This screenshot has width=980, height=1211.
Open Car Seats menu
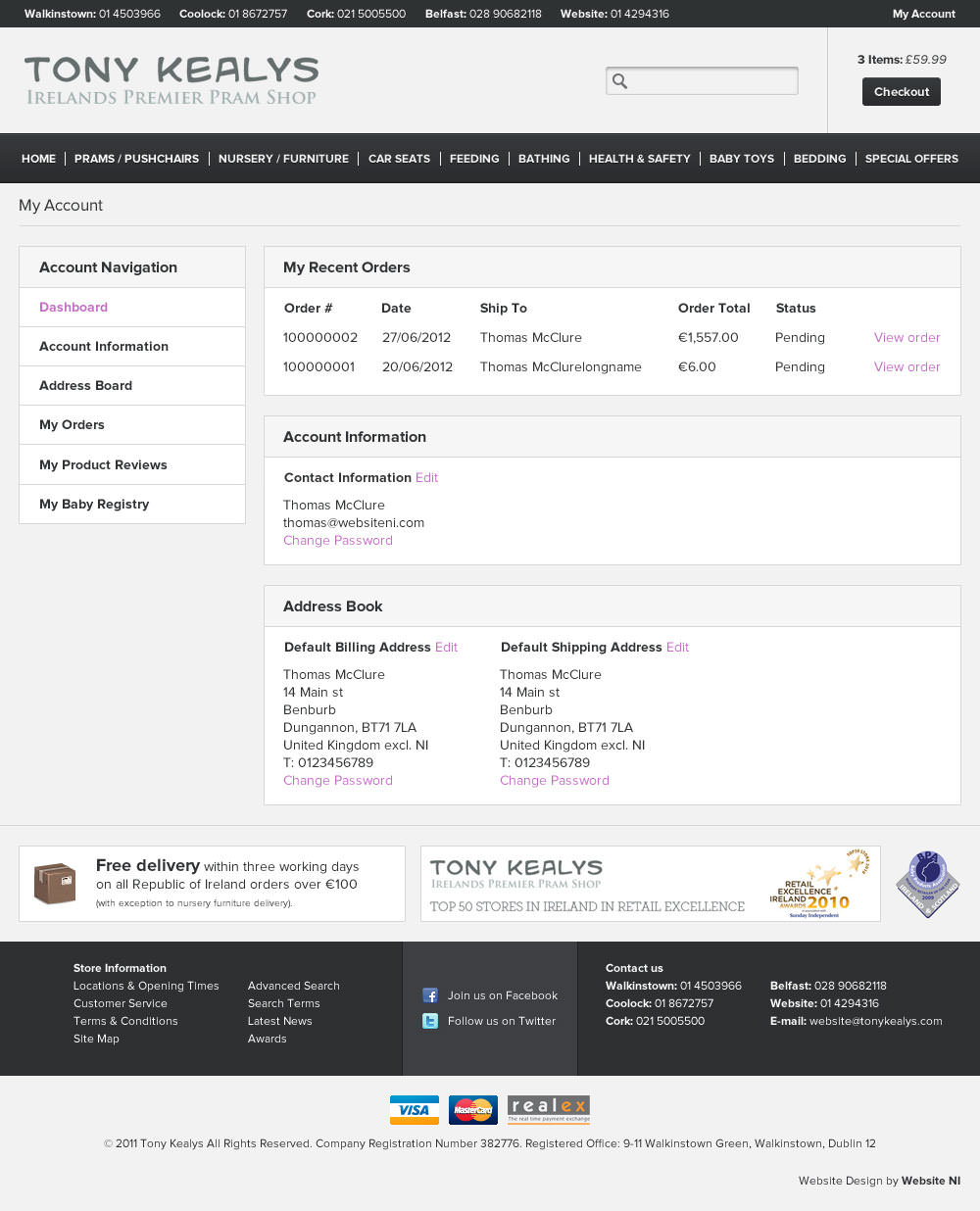click(x=399, y=159)
